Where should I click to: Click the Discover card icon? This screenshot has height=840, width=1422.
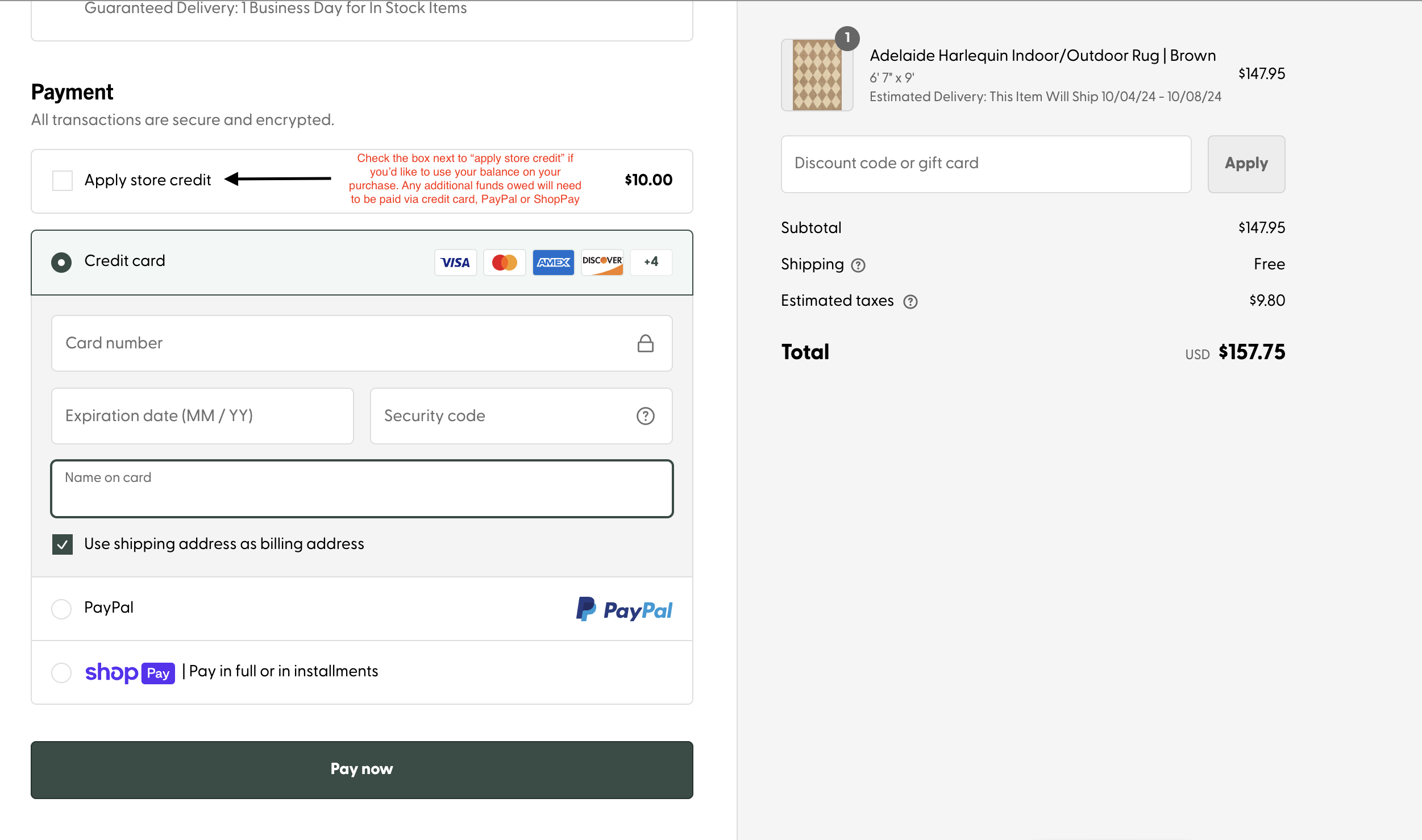[x=602, y=263]
